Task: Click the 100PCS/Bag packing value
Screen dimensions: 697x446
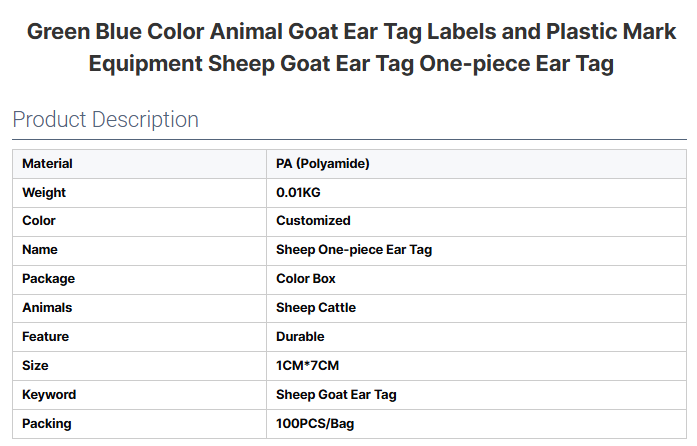Action: coord(315,424)
